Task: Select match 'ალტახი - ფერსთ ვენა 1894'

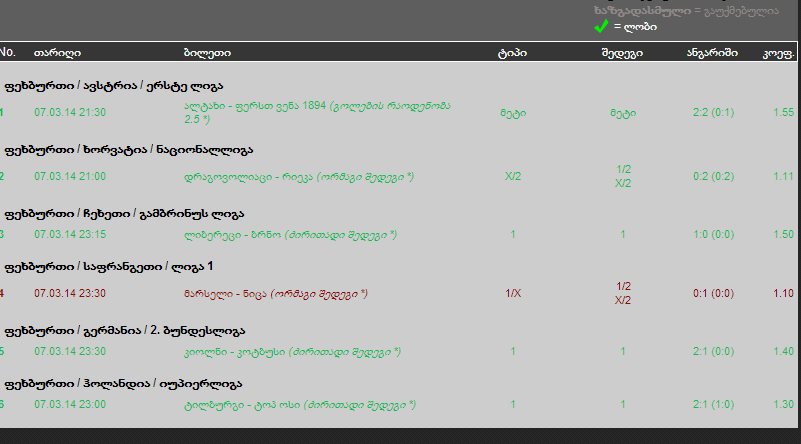Action: (255, 106)
